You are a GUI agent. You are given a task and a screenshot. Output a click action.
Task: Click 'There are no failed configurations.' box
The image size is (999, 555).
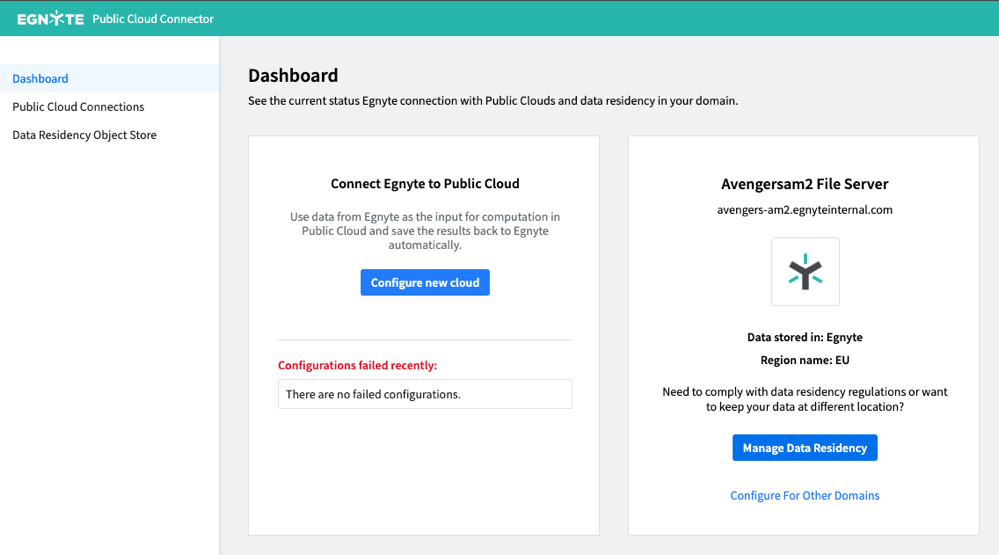coord(425,394)
